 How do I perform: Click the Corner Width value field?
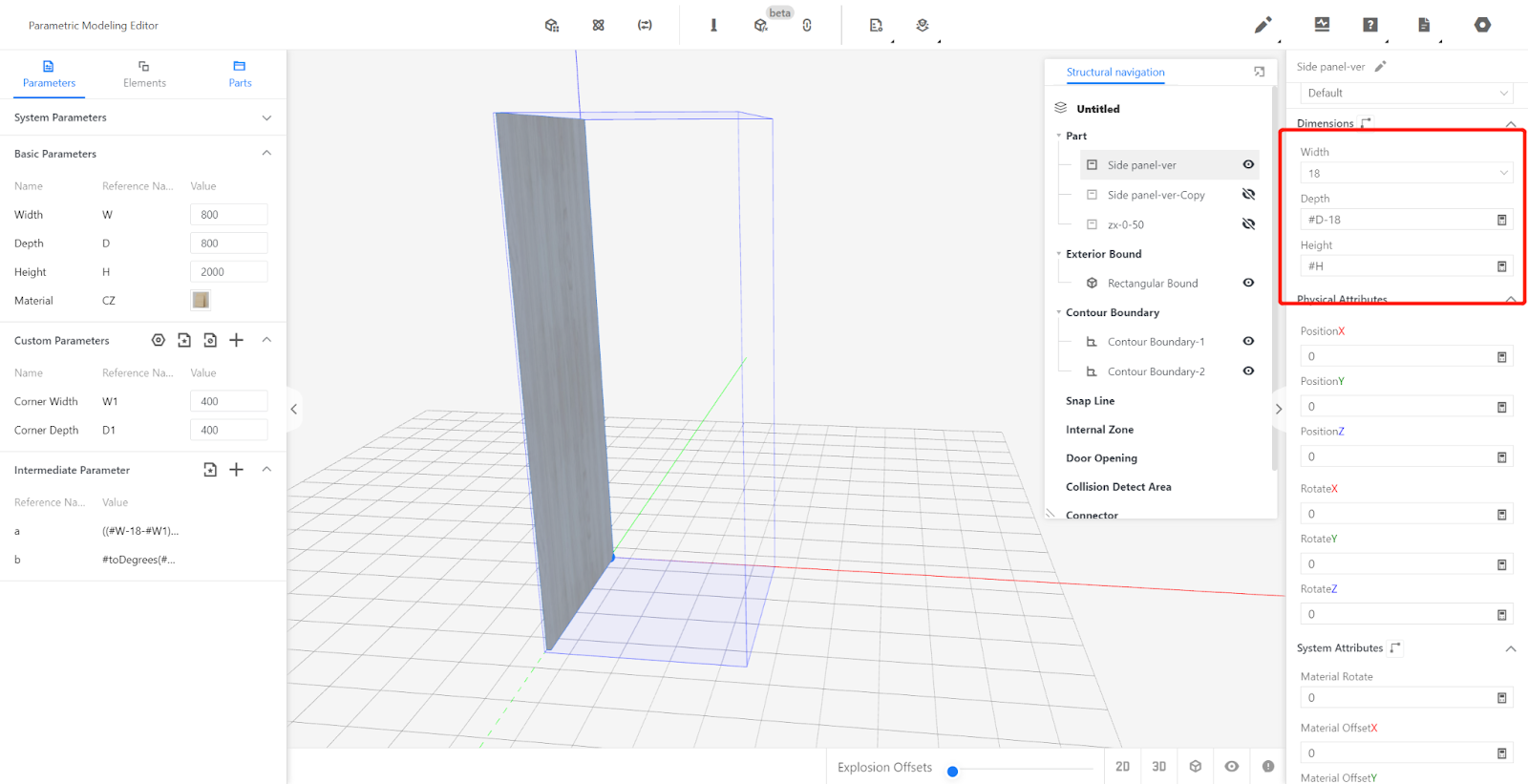tap(228, 401)
